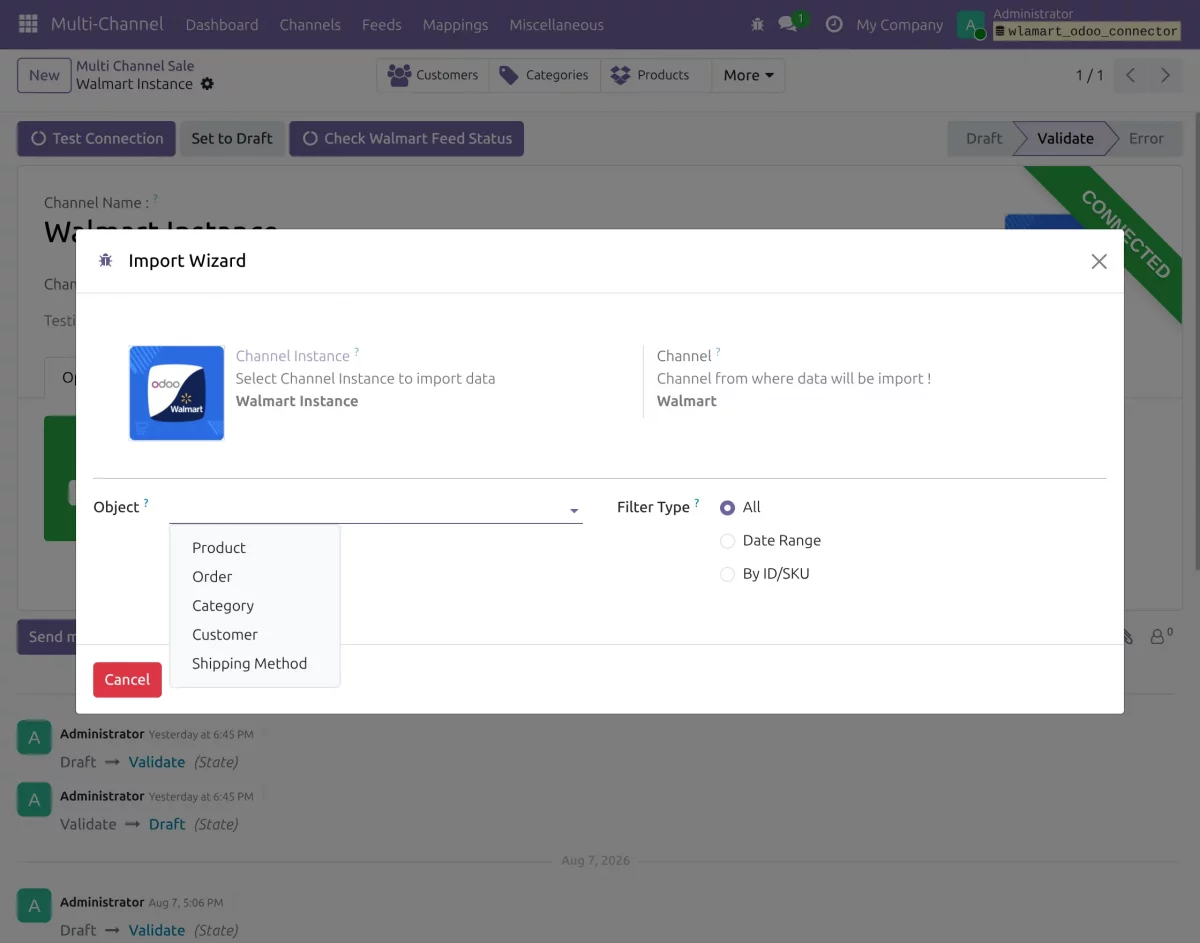
Task: Choose Shipping Method from the Object list
Action: pyautogui.click(x=255, y=664)
